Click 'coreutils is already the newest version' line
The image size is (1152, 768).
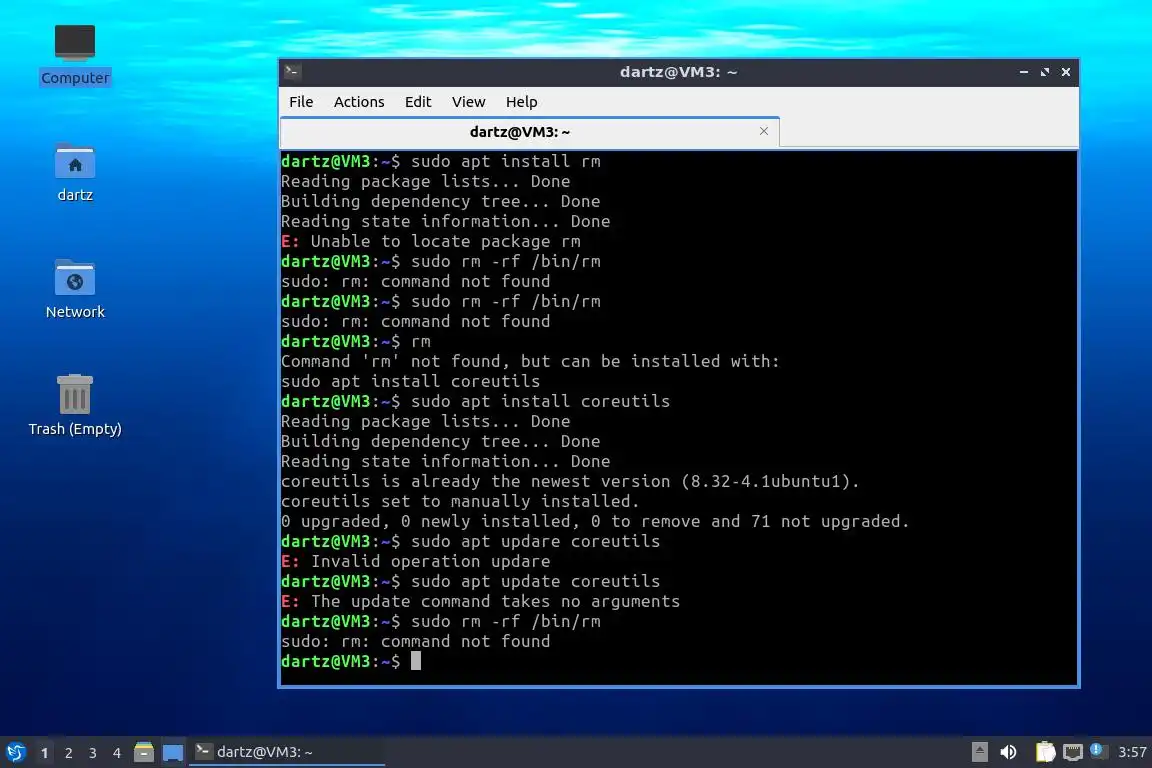click(x=570, y=481)
